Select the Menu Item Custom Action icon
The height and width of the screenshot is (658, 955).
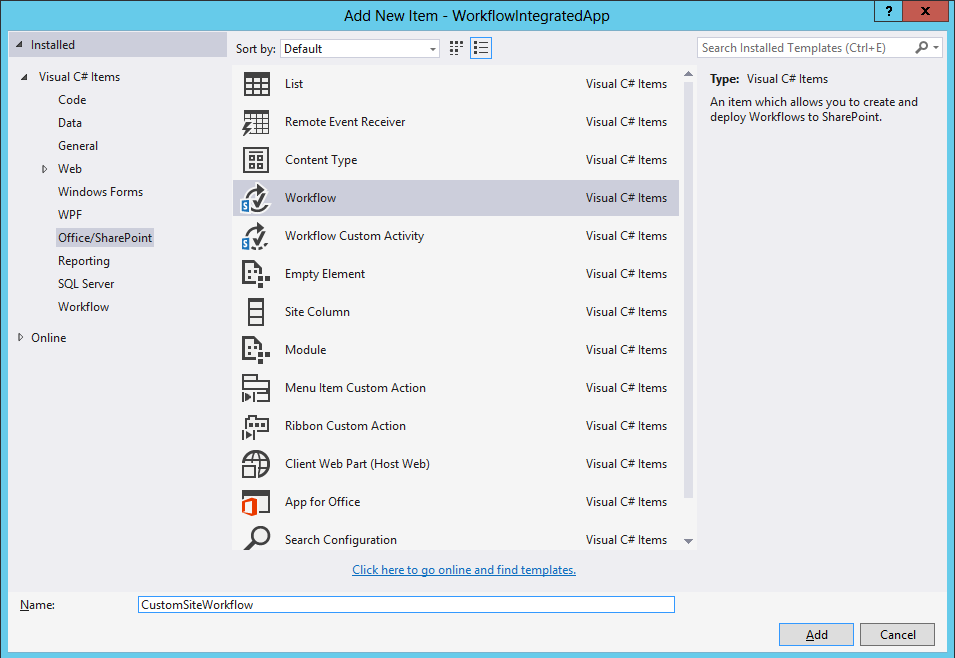pyautogui.click(x=256, y=388)
